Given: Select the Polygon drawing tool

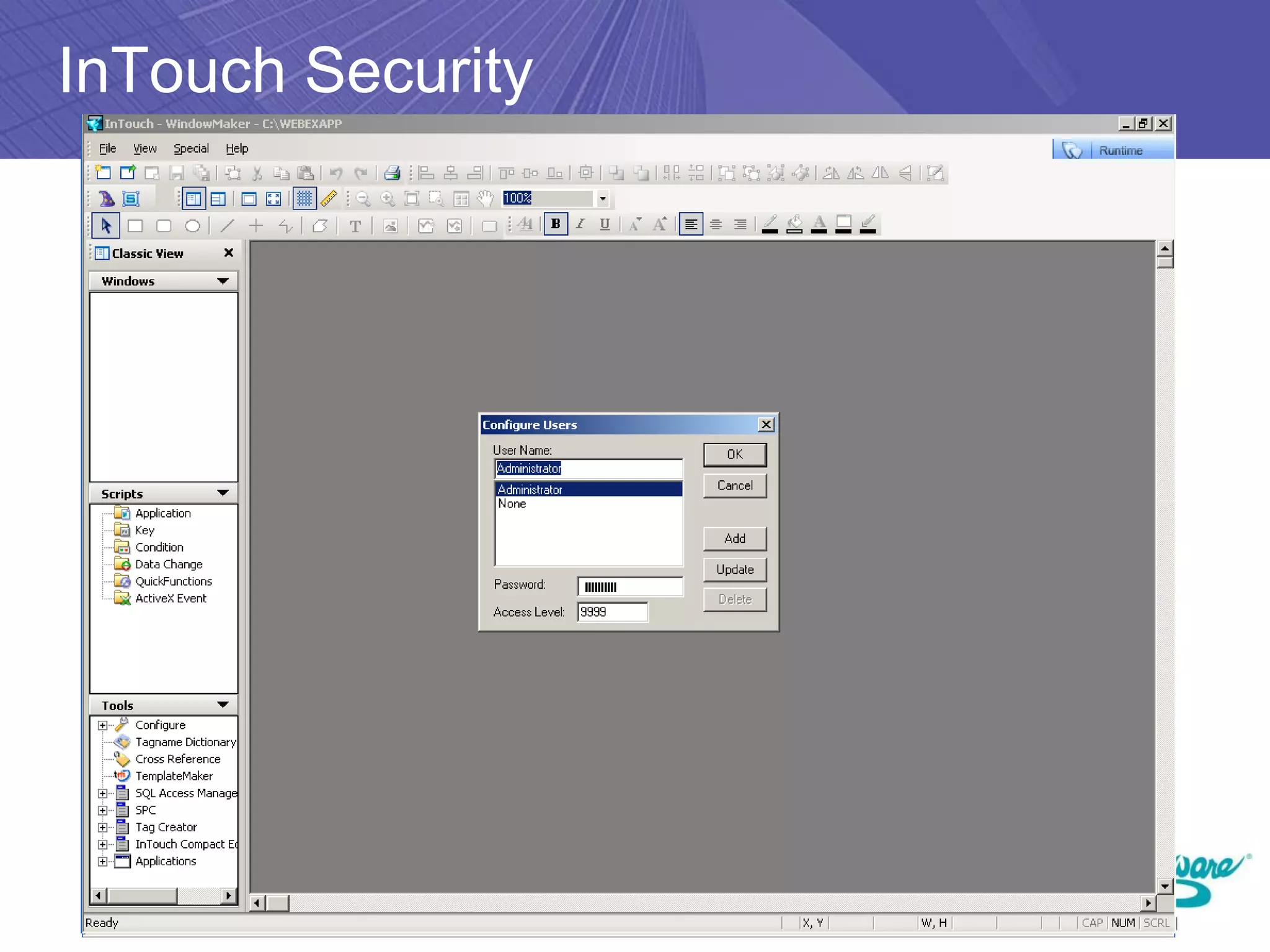Looking at the screenshot, I should (x=320, y=226).
